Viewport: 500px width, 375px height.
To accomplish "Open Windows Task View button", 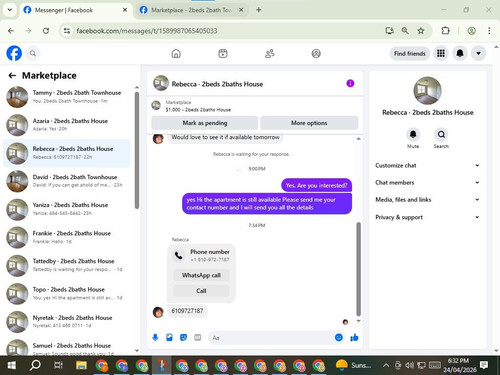I will point(58,365).
